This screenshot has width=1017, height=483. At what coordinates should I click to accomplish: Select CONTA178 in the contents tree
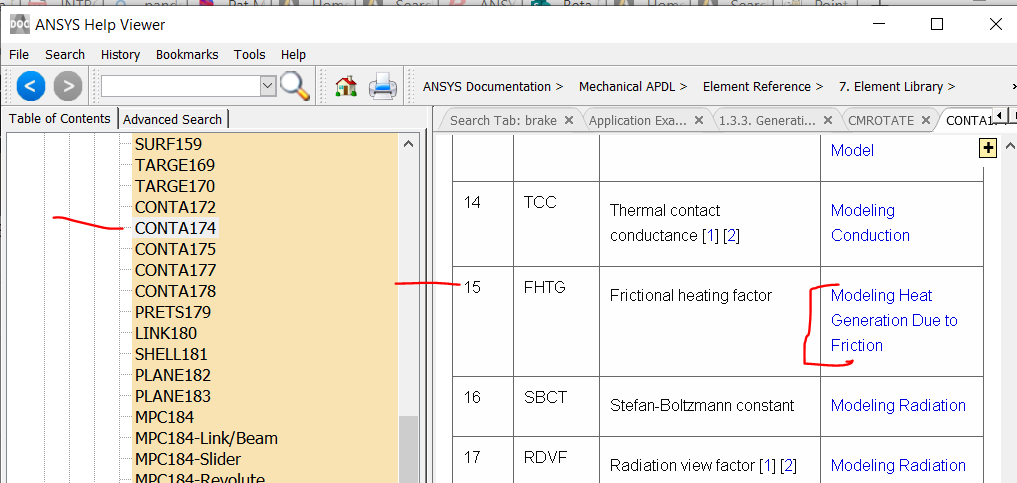click(175, 291)
